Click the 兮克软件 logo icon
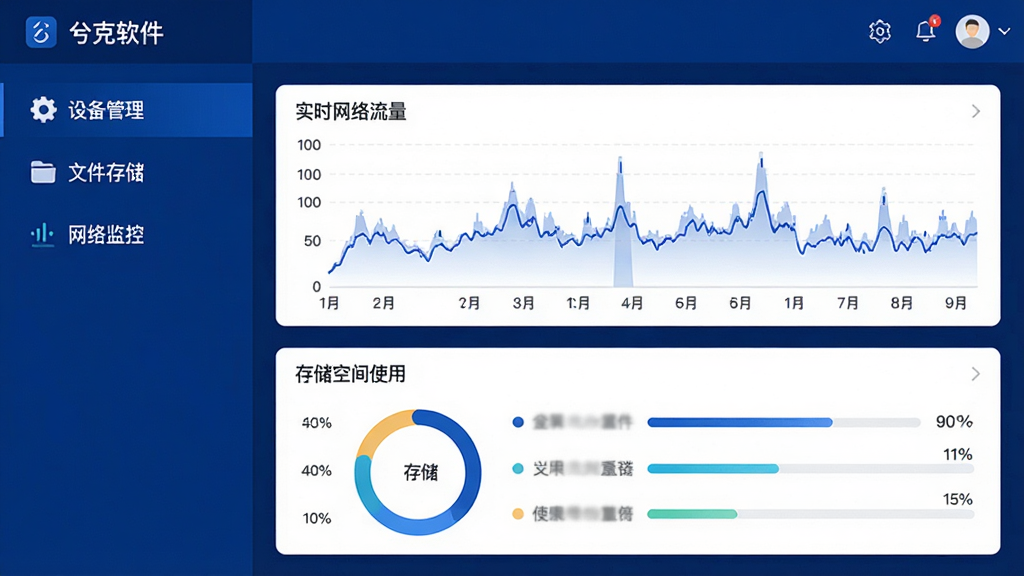 coord(40,32)
